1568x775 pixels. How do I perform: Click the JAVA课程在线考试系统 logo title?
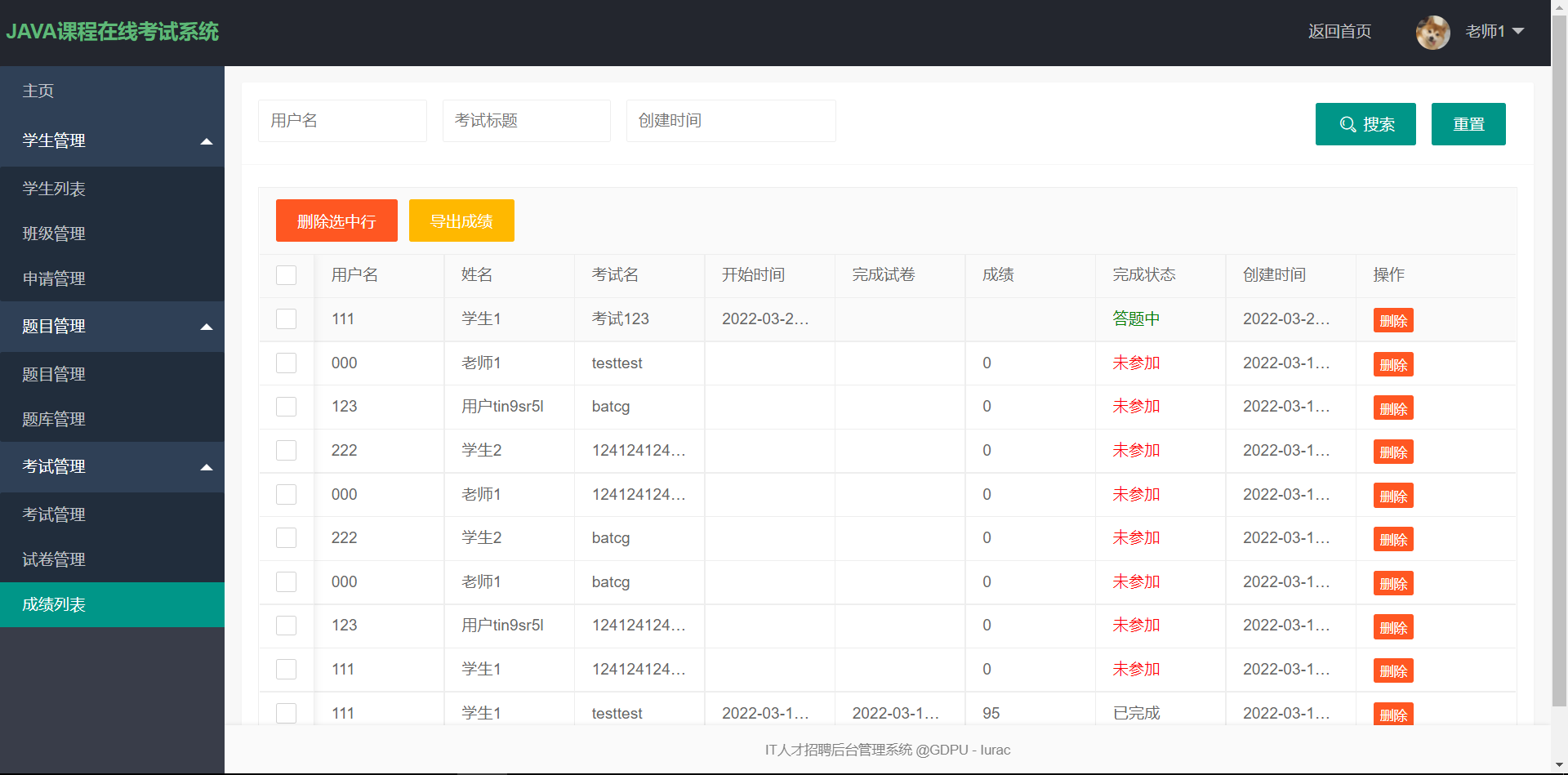113,32
